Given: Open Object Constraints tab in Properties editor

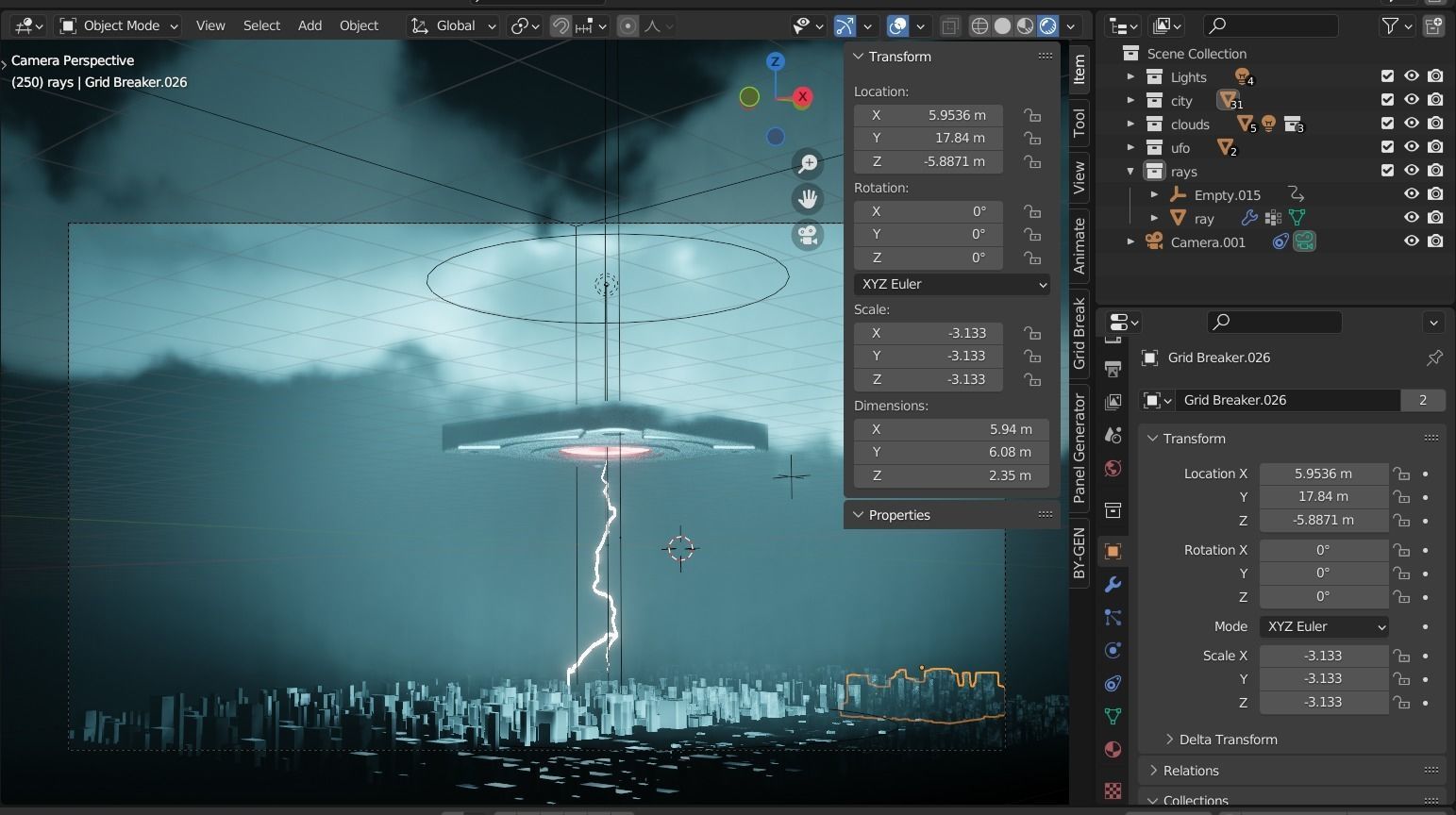Looking at the screenshot, I should [x=1113, y=683].
